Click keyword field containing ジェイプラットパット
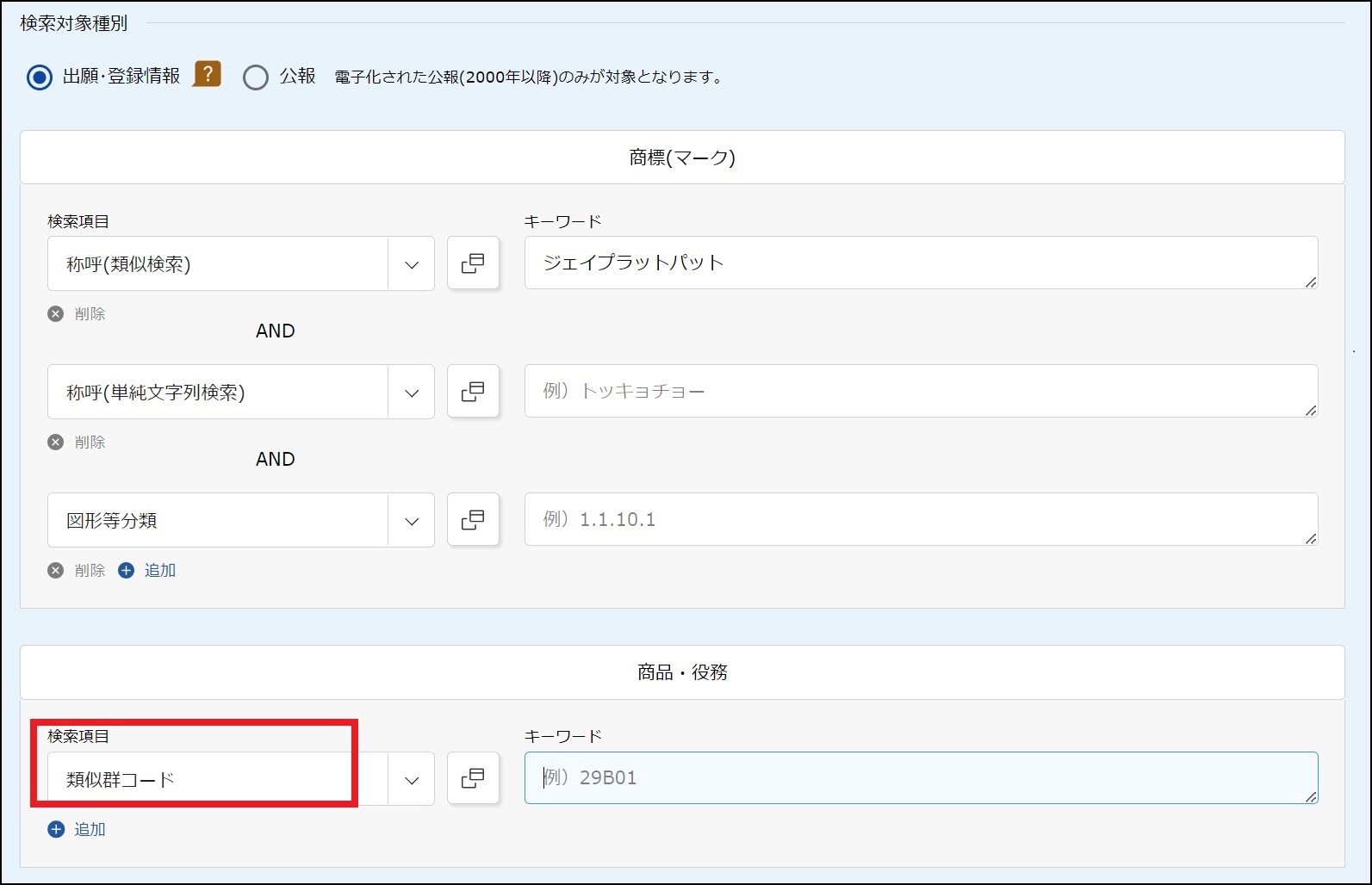1372x885 pixels. click(920, 263)
